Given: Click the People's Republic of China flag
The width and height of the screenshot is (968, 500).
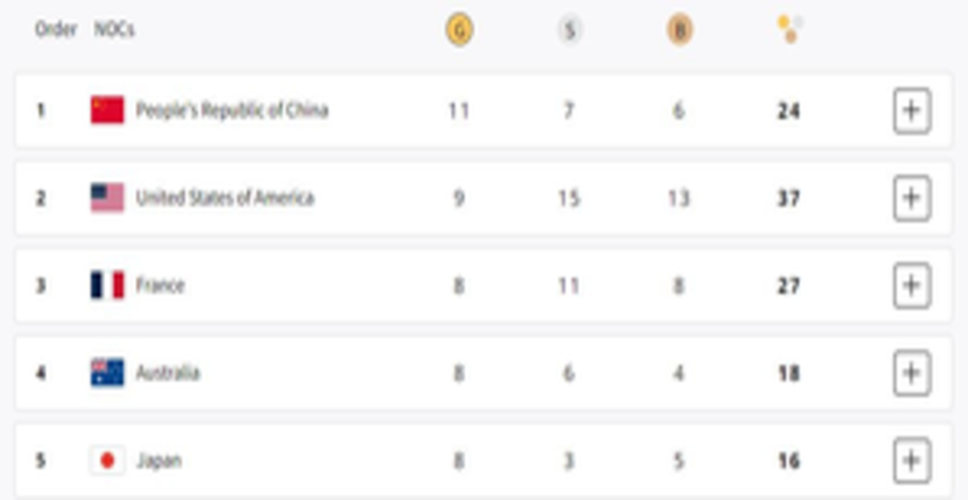Looking at the screenshot, I should click(x=107, y=110).
